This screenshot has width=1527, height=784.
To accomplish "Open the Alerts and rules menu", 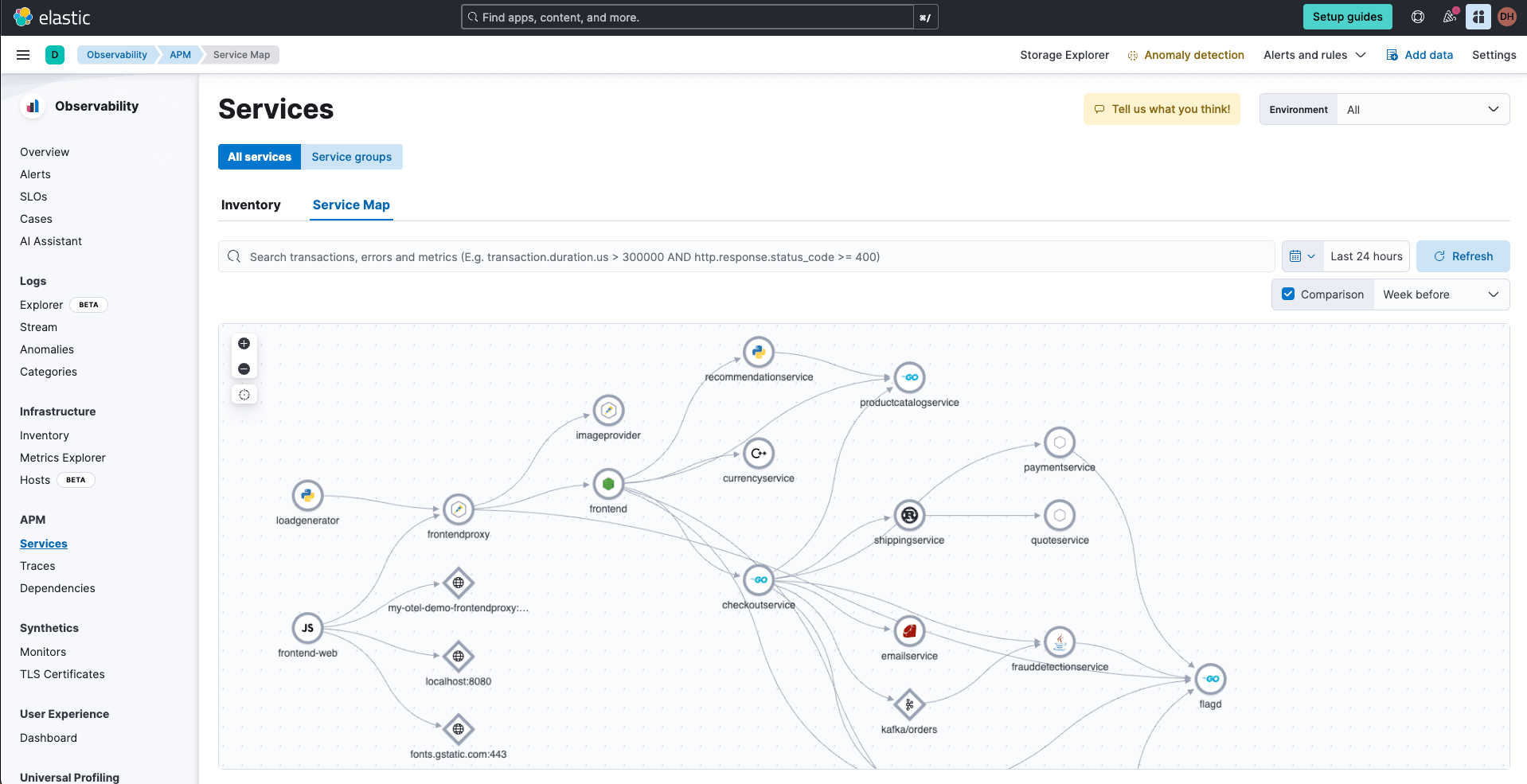I will (1314, 55).
